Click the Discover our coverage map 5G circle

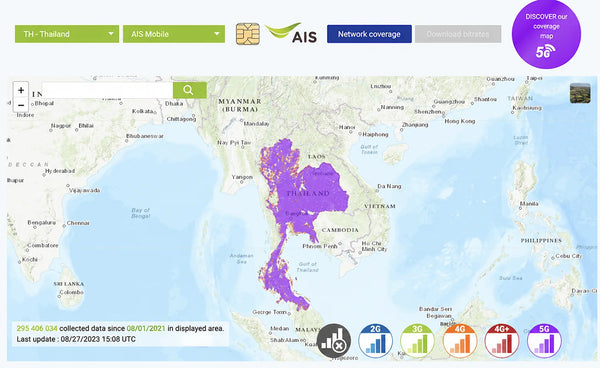click(x=546, y=34)
